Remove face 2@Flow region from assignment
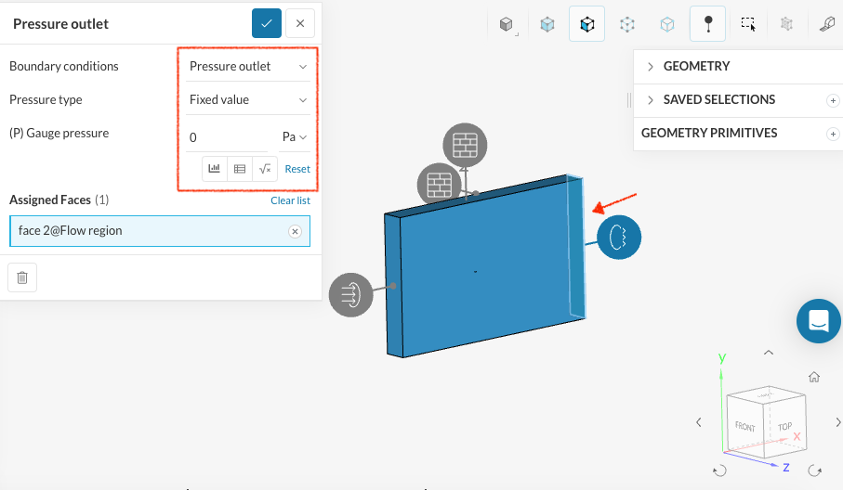This screenshot has height=490, width=843. [x=295, y=231]
